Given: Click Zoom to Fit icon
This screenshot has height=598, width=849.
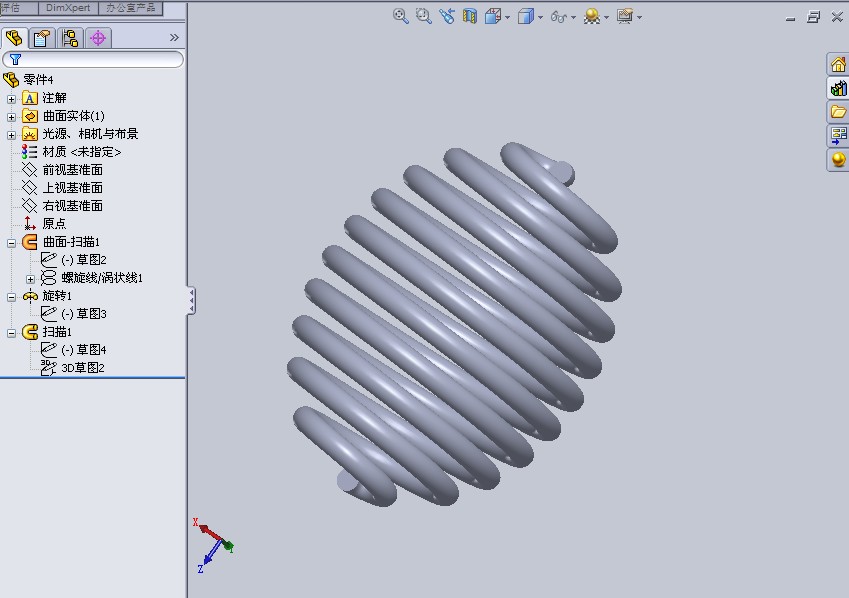Looking at the screenshot, I should pos(401,16).
